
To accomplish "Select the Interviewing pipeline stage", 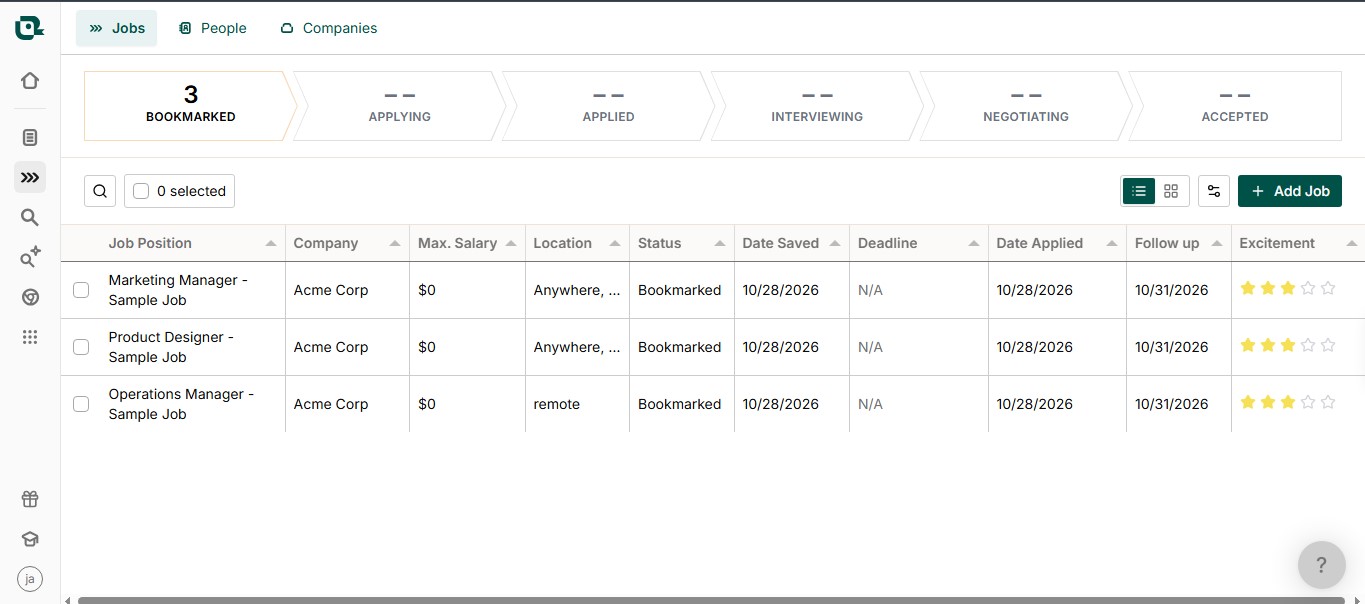I will click(817, 105).
